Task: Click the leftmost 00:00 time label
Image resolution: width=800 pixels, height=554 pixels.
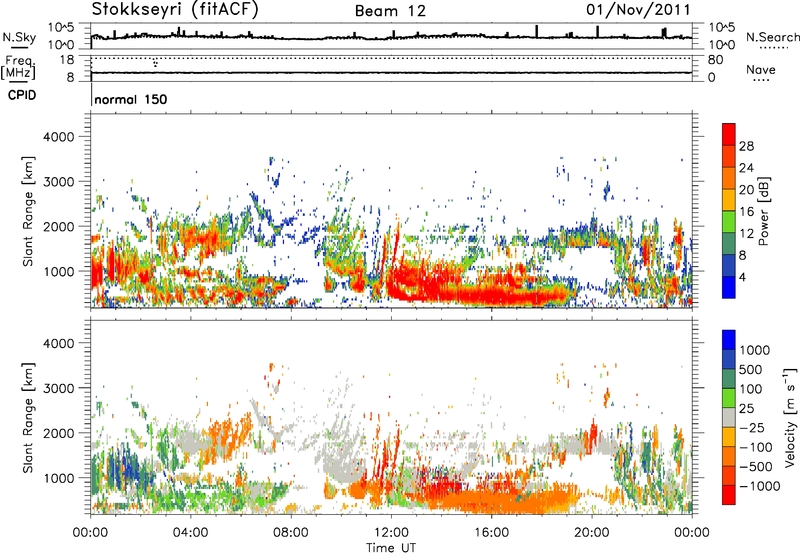Action: pyautogui.click(x=90, y=533)
